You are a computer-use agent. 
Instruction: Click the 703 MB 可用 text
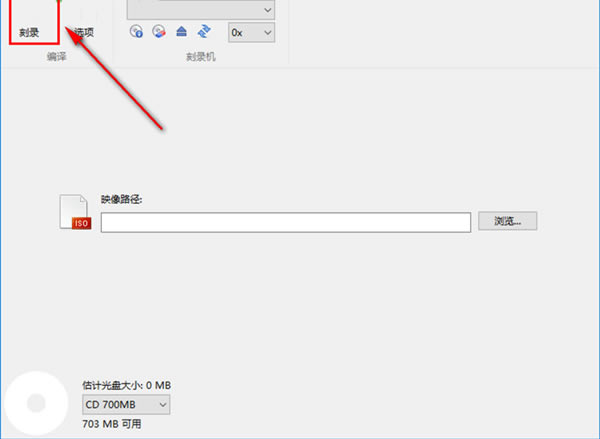[112, 424]
